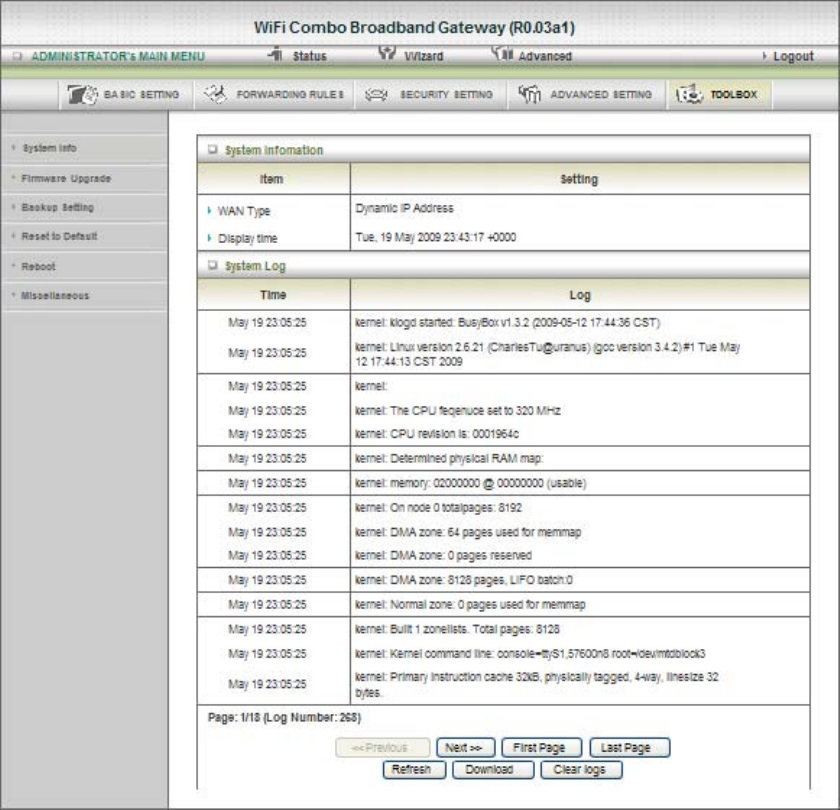Screen dimensions: 840x810
Task: Click the Setting column header
Action: [x=579, y=179]
